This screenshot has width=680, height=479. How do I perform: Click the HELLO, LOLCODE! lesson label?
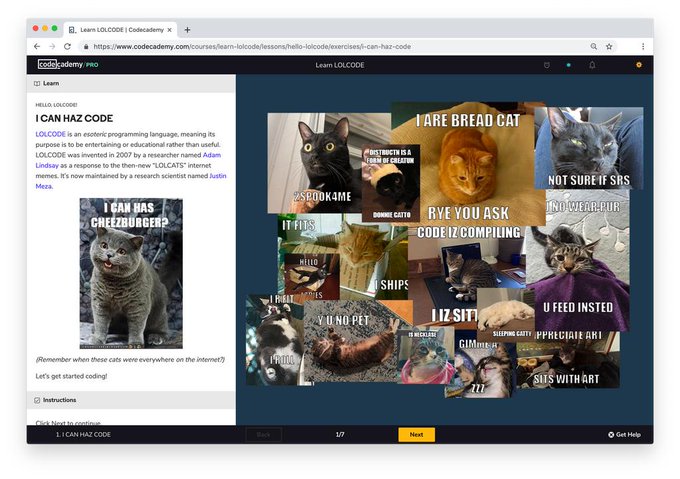(56, 105)
